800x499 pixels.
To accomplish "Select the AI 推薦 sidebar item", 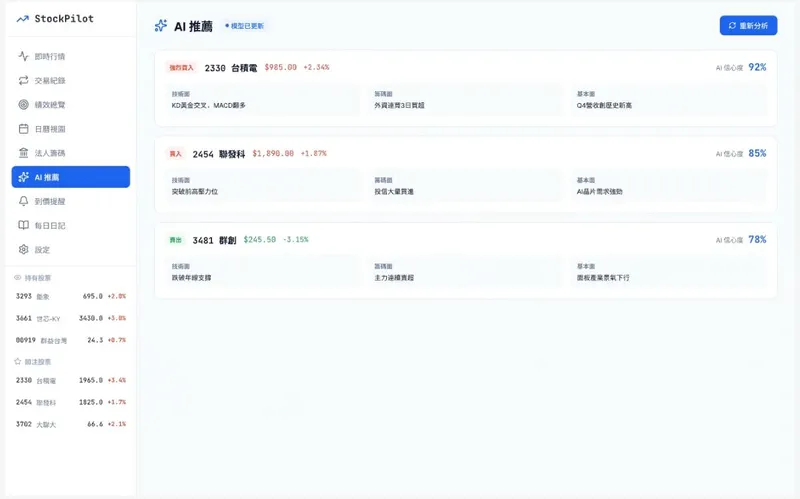I will [x=71, y=177].
